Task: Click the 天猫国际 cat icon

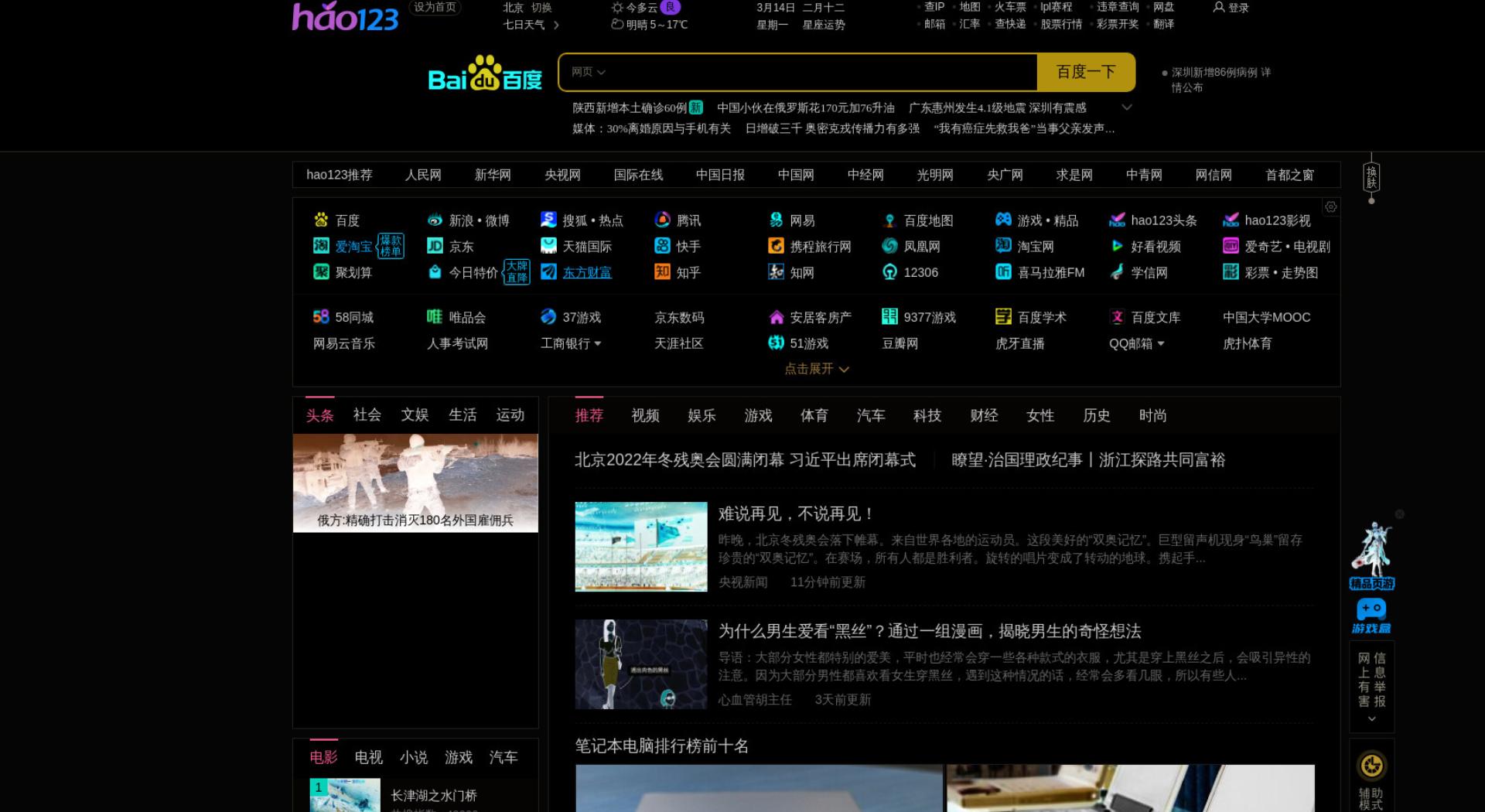Action: point(548,246)
